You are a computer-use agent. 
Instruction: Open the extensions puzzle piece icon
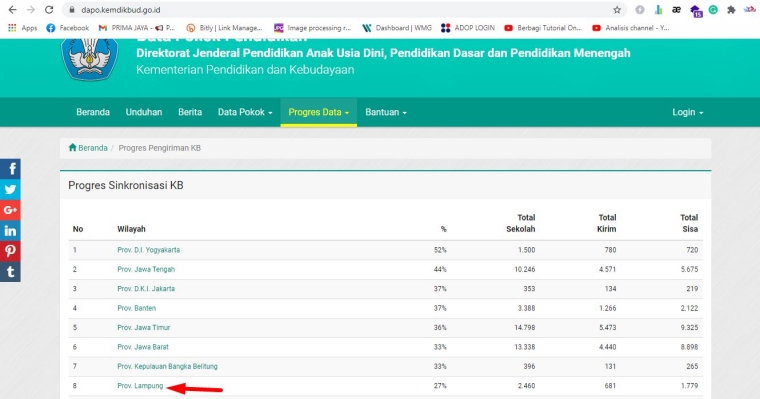click(731, 10)
